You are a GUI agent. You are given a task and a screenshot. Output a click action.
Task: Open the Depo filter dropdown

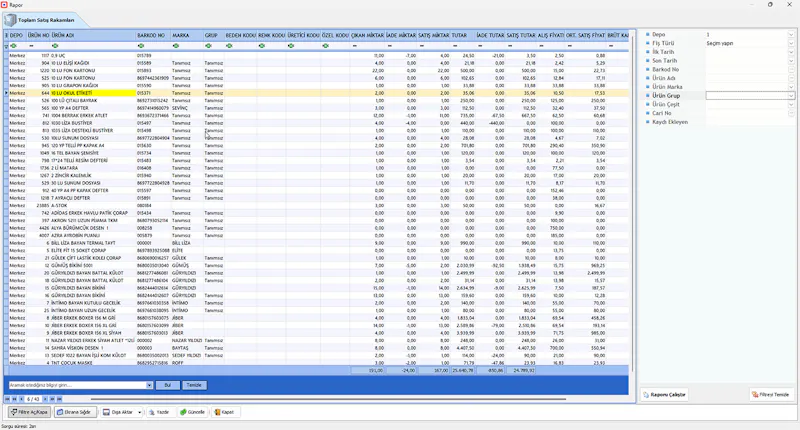click(x=791, y=35)
